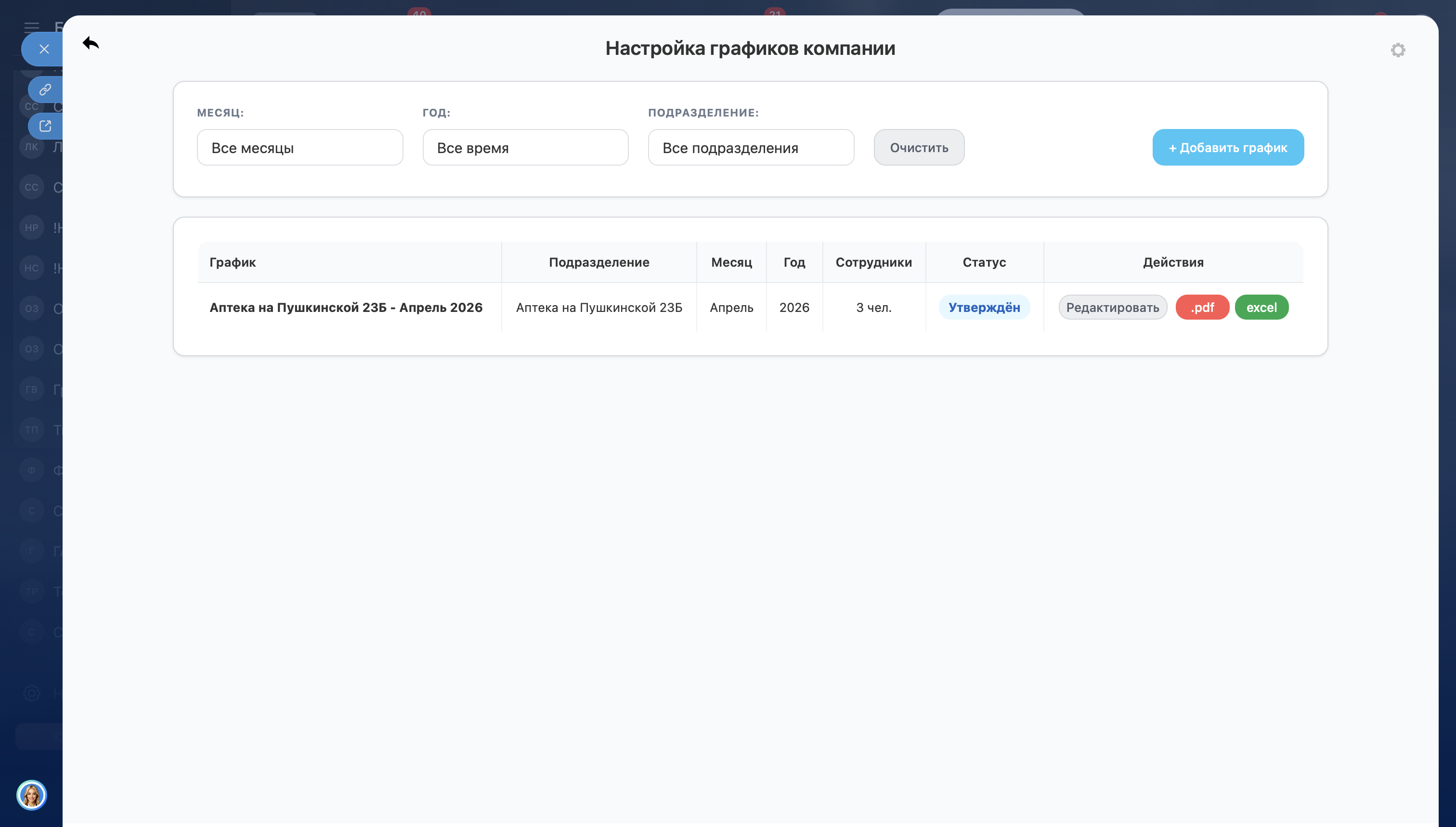Screen dimensions: 1456x827
Task: Click the Утверждён status badge
Action: [x=984, y=307]
